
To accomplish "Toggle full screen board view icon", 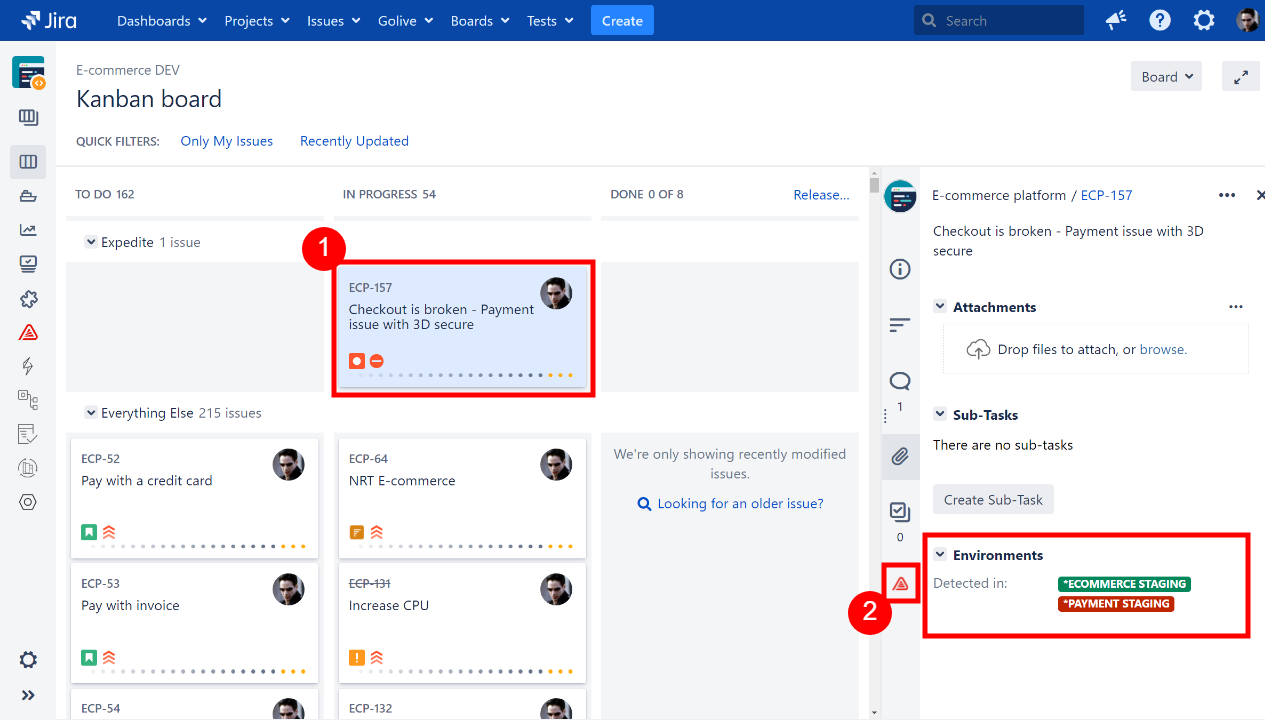I will [1240, 77].
